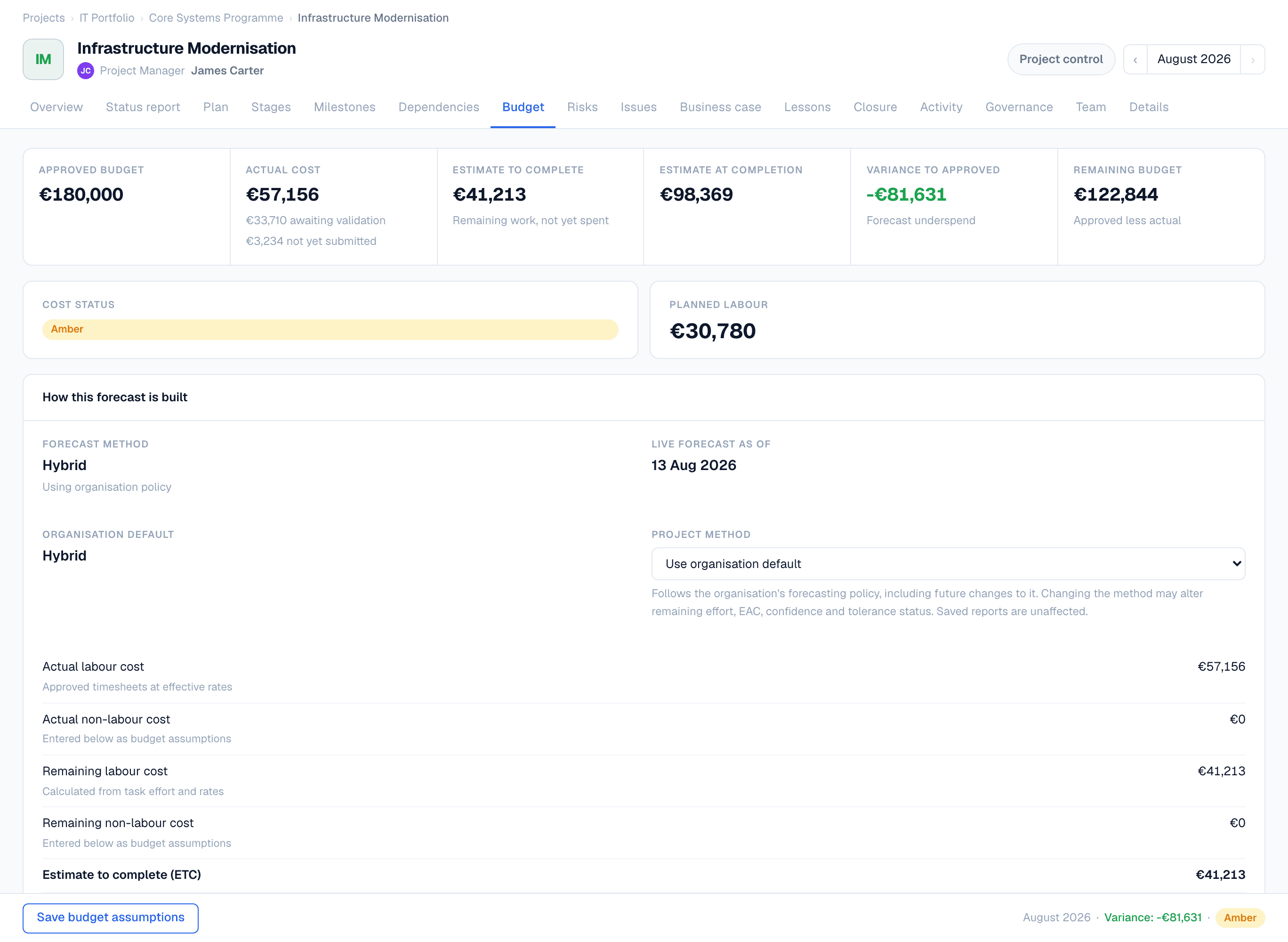The height and width of the screenshot is (942, 1288).
Task: Click the -€81,631 variance card value
Action: pos(906,195)
